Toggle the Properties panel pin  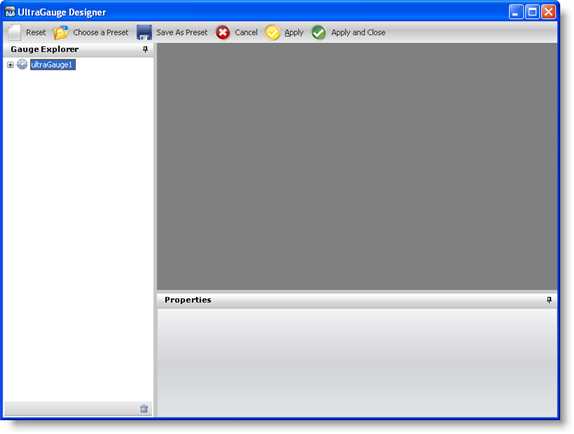[x=549, y=300]
